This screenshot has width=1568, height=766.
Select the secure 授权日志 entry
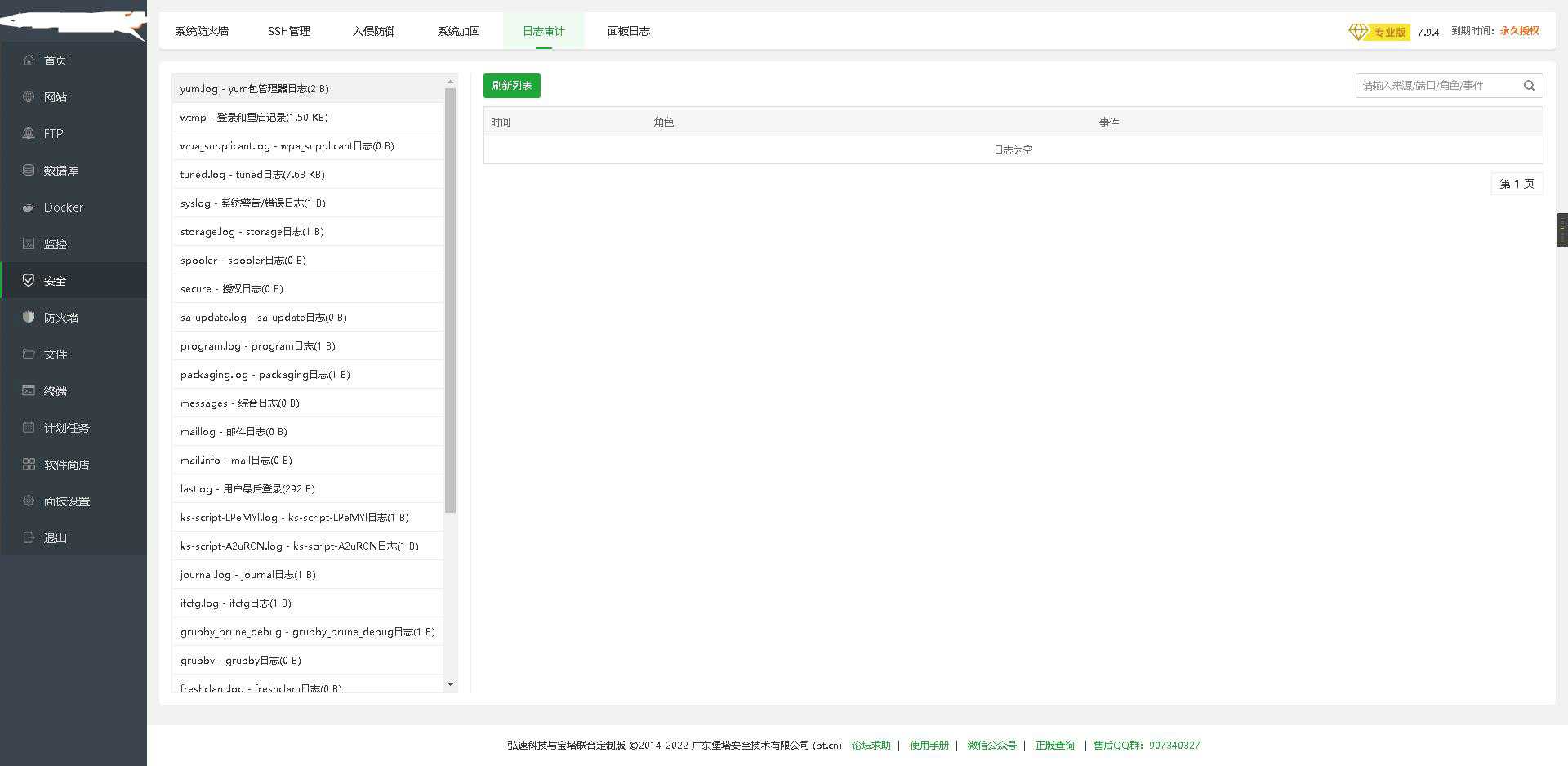[308, 288]
